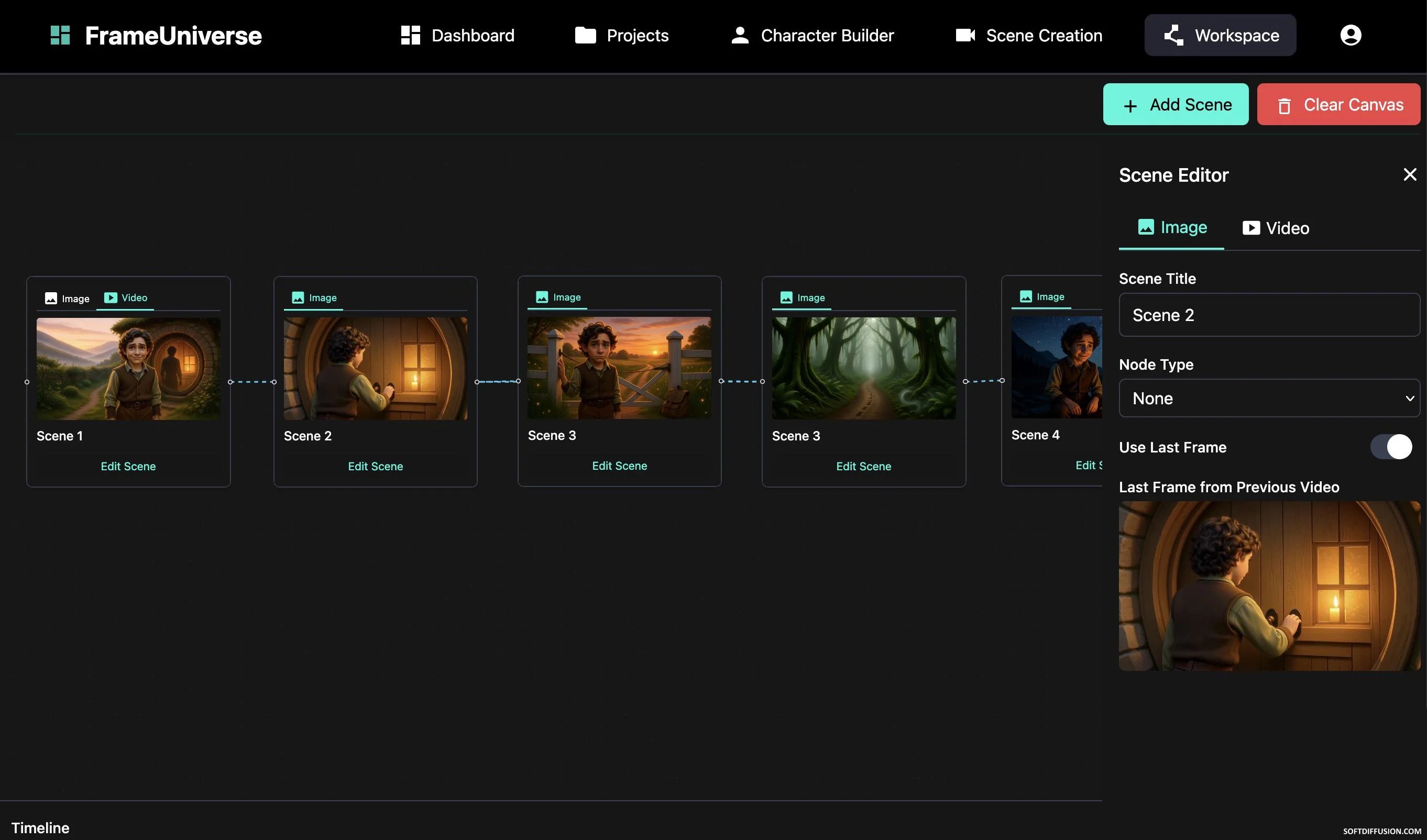
Task: Click the 'Scene 1' title text
Action: (60, 436)
